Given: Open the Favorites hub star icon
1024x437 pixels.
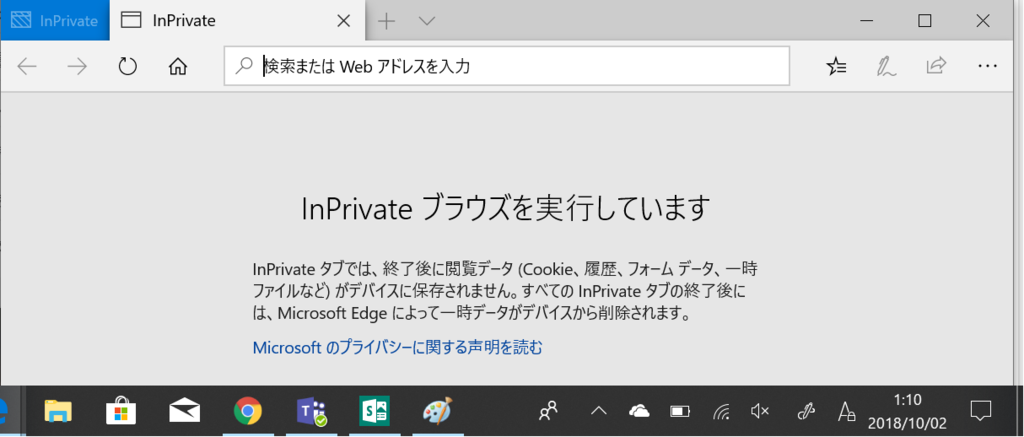Looking at the screenshot, I should [836, 66].
